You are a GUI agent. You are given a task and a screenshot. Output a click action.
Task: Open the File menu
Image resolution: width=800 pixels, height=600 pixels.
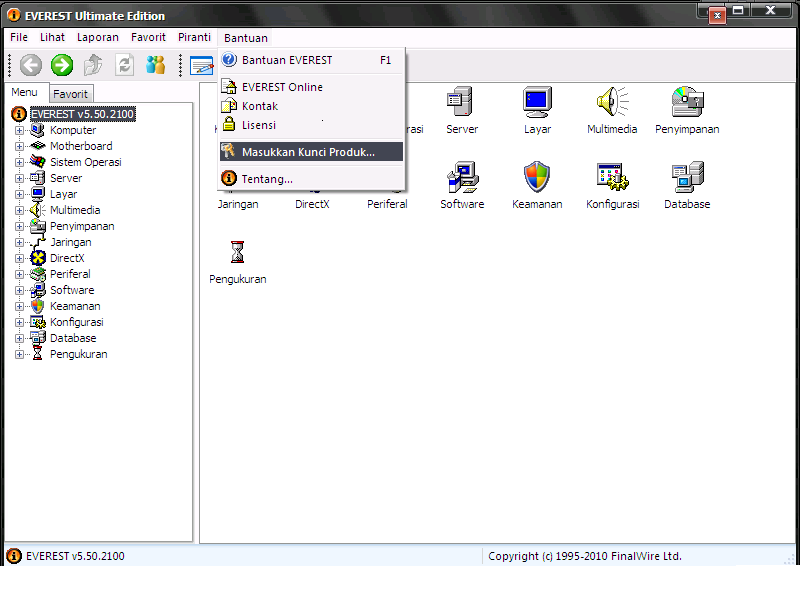pos(19,37)
